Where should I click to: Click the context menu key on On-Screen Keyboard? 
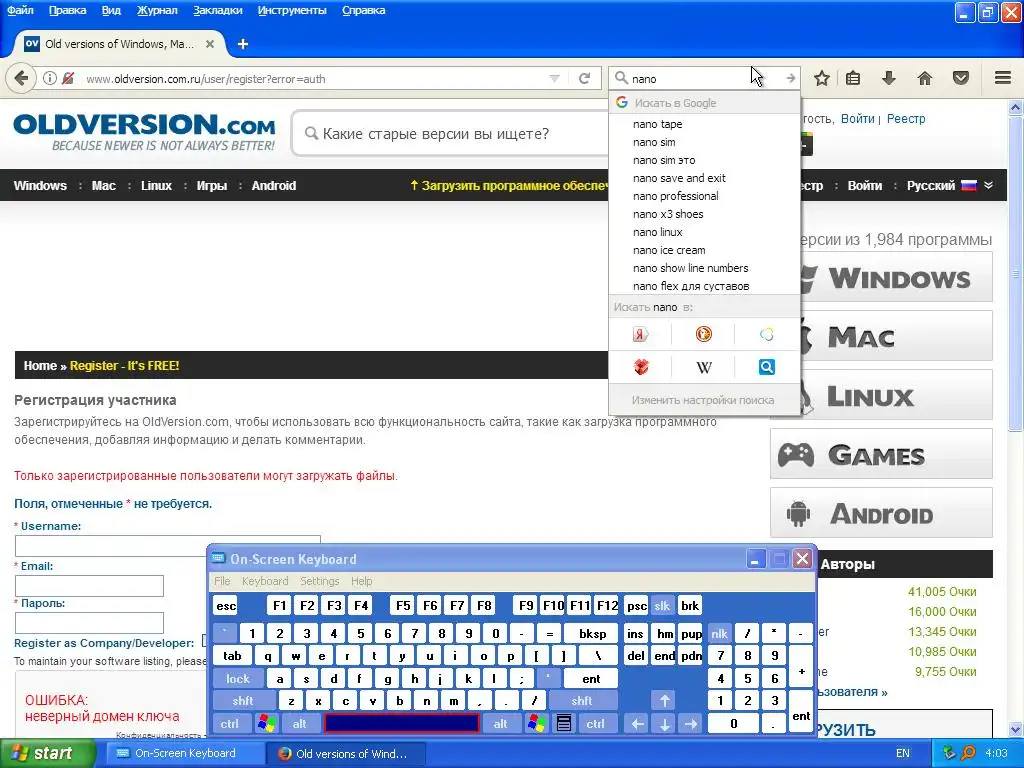click(x=564, y=724)
